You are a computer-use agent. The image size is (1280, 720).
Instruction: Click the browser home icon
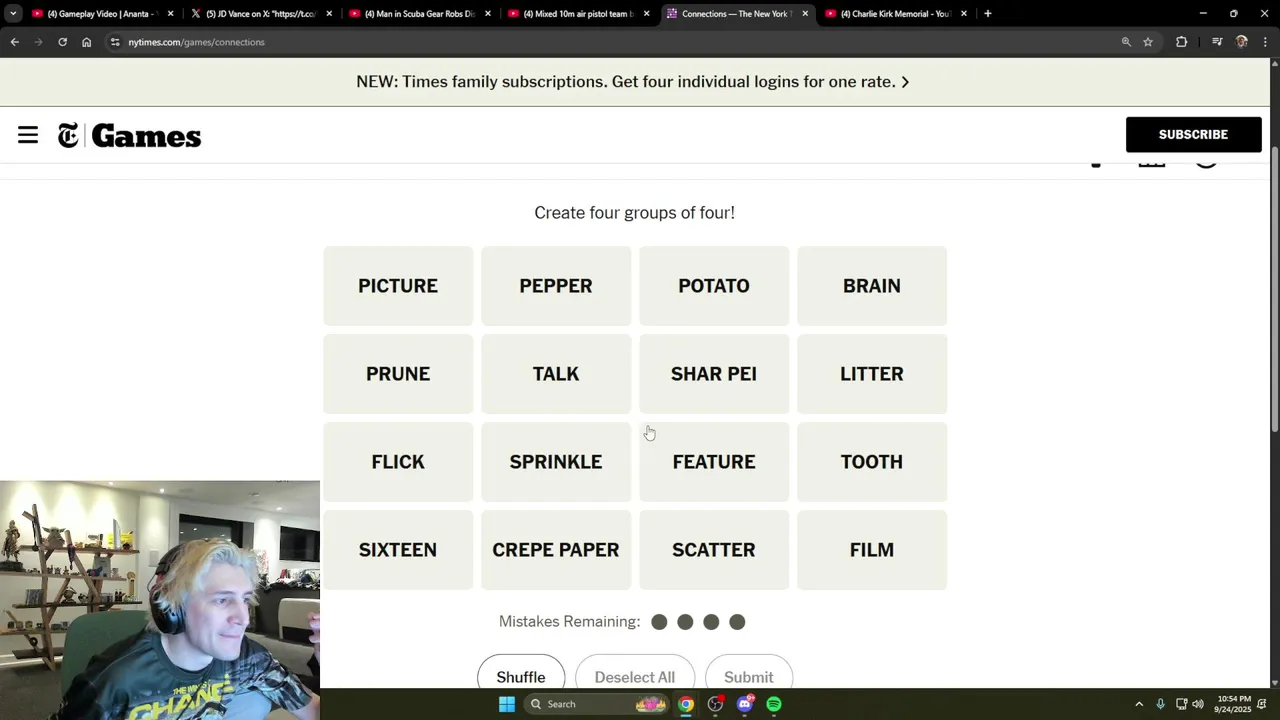pos(87,42)
